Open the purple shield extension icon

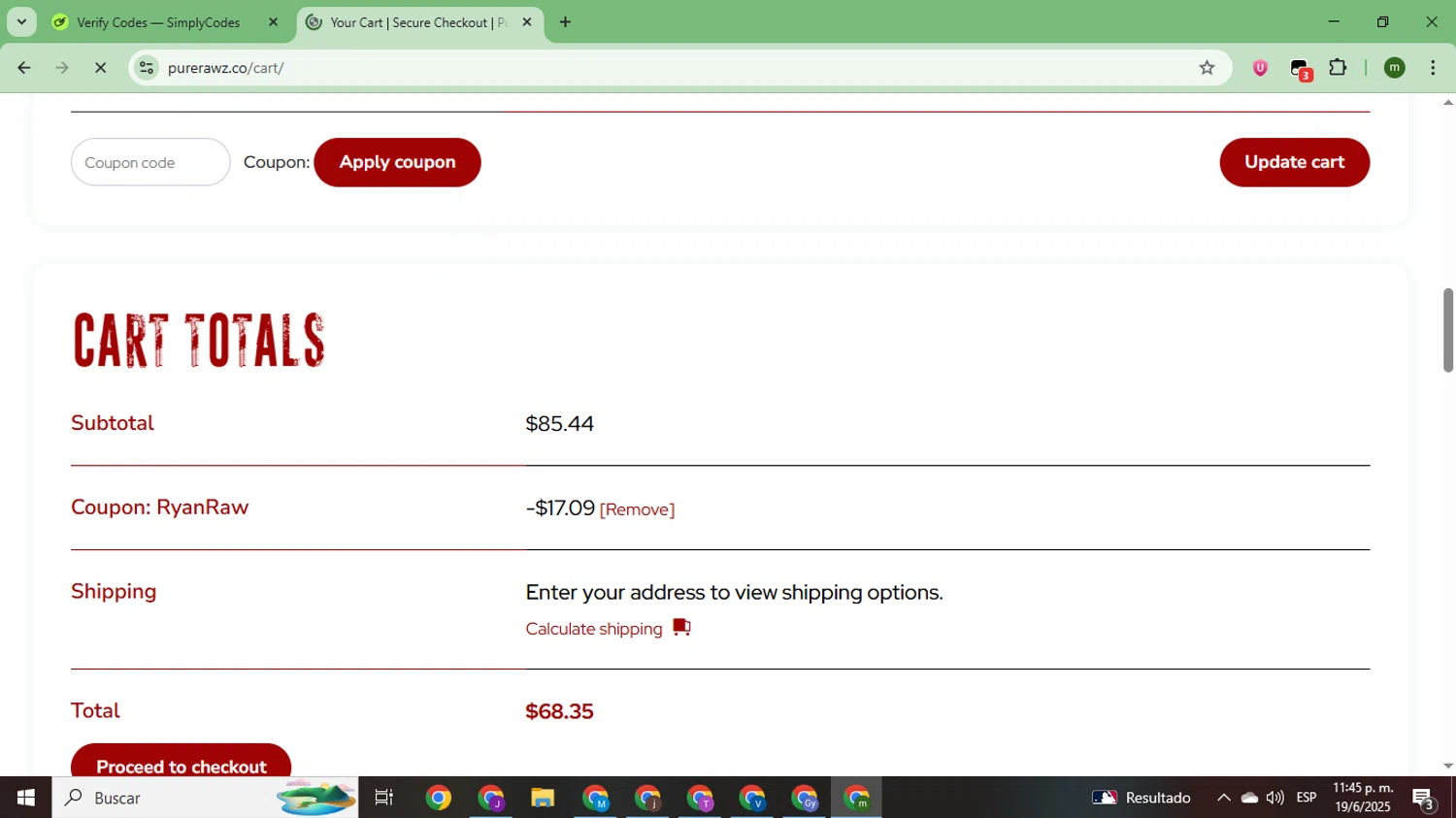click(1260, 68)
